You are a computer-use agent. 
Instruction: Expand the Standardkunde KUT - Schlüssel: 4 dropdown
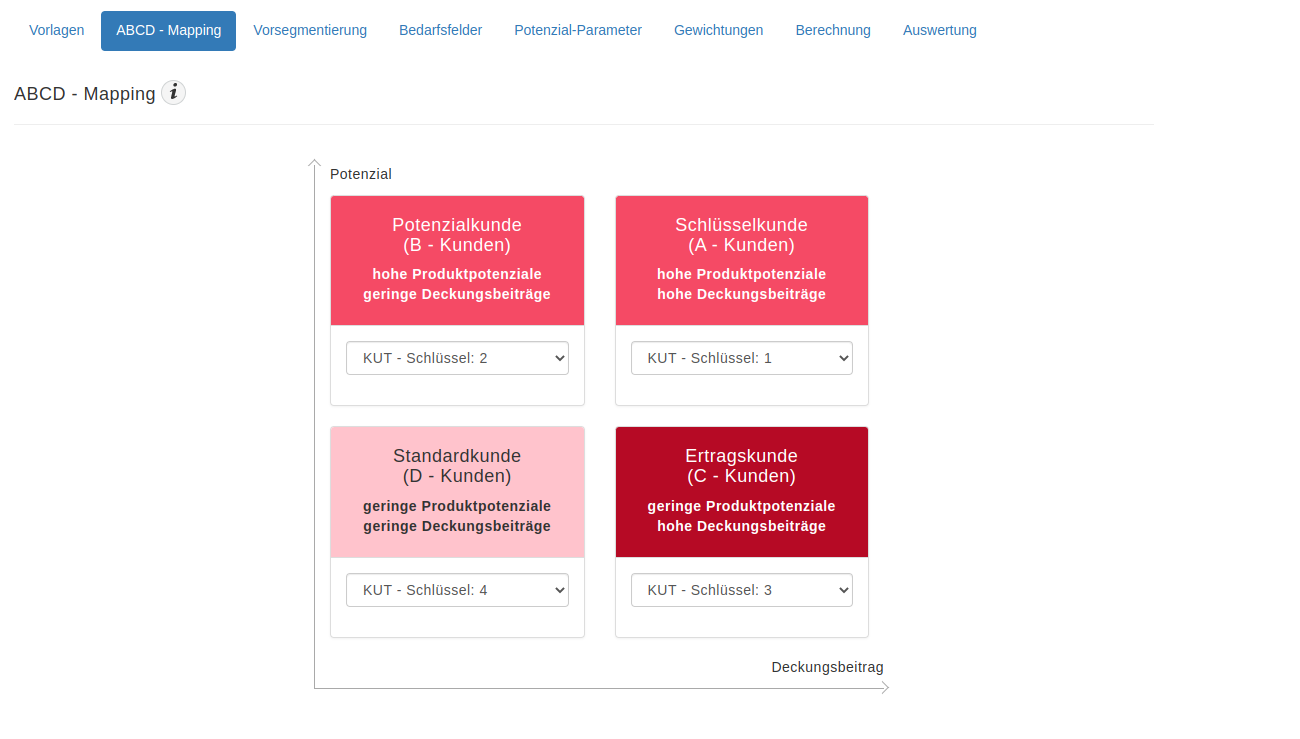coord(457,590)
